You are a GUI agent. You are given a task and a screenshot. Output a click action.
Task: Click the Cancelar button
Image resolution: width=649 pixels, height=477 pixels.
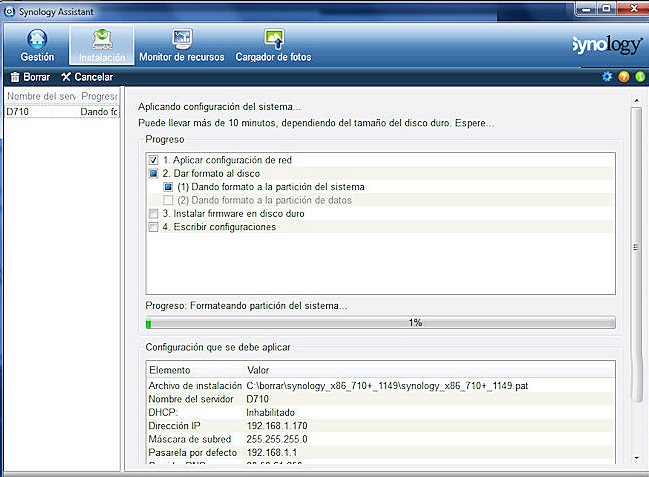87,77
